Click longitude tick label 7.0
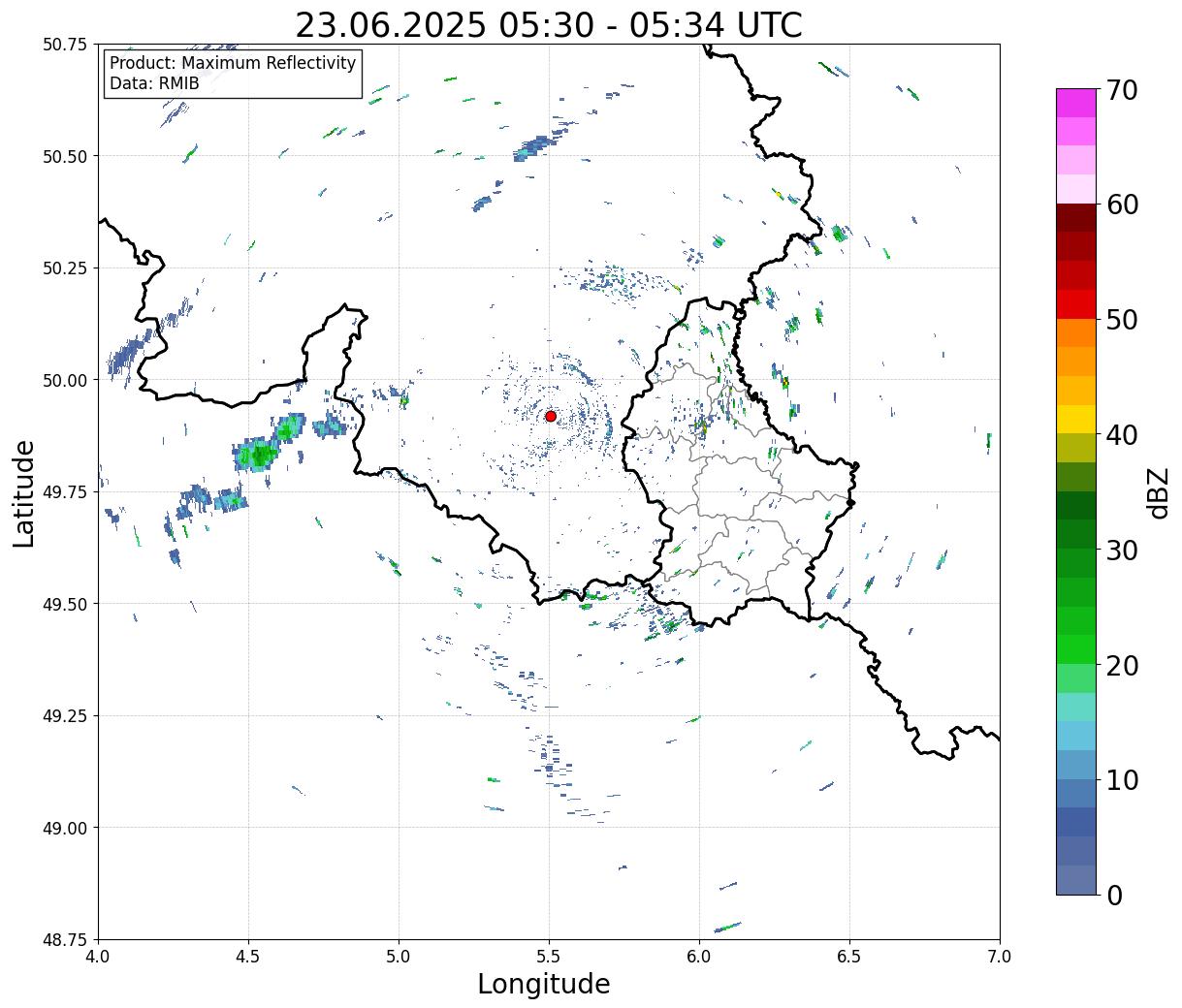 [1000, 957]
